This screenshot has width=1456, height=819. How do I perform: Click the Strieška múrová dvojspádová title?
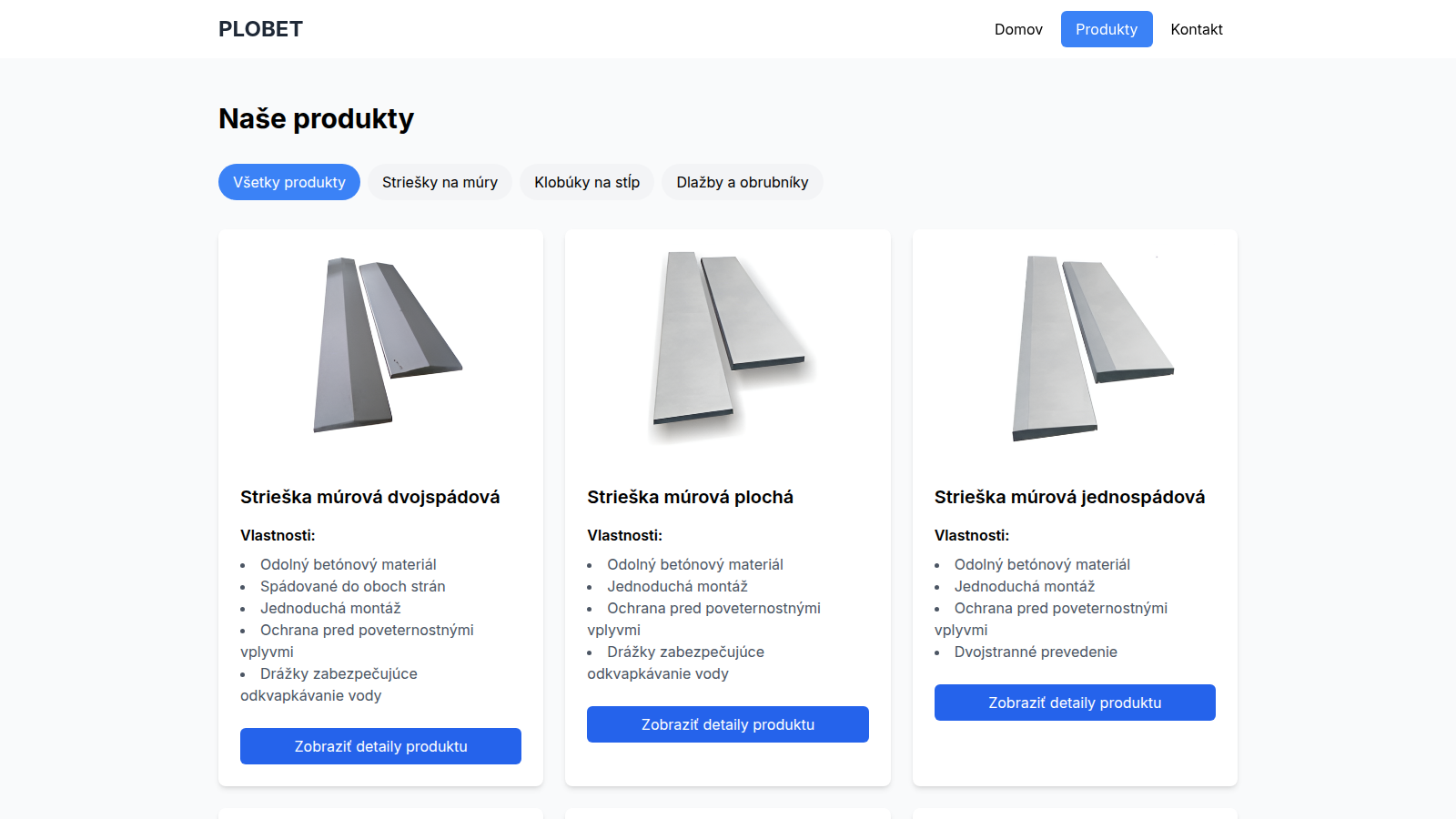click(x=370, y=497)
